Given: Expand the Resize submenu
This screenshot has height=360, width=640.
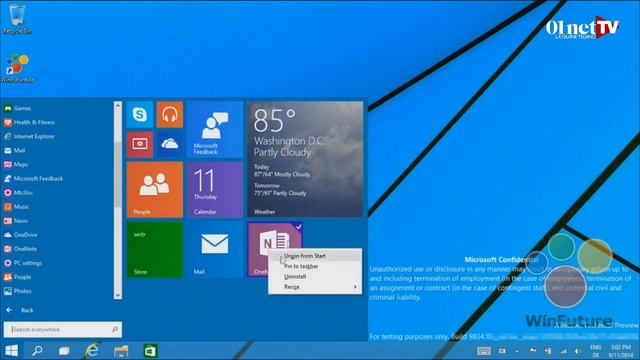Looking at the screenshot, I should (x=315, y=287).
